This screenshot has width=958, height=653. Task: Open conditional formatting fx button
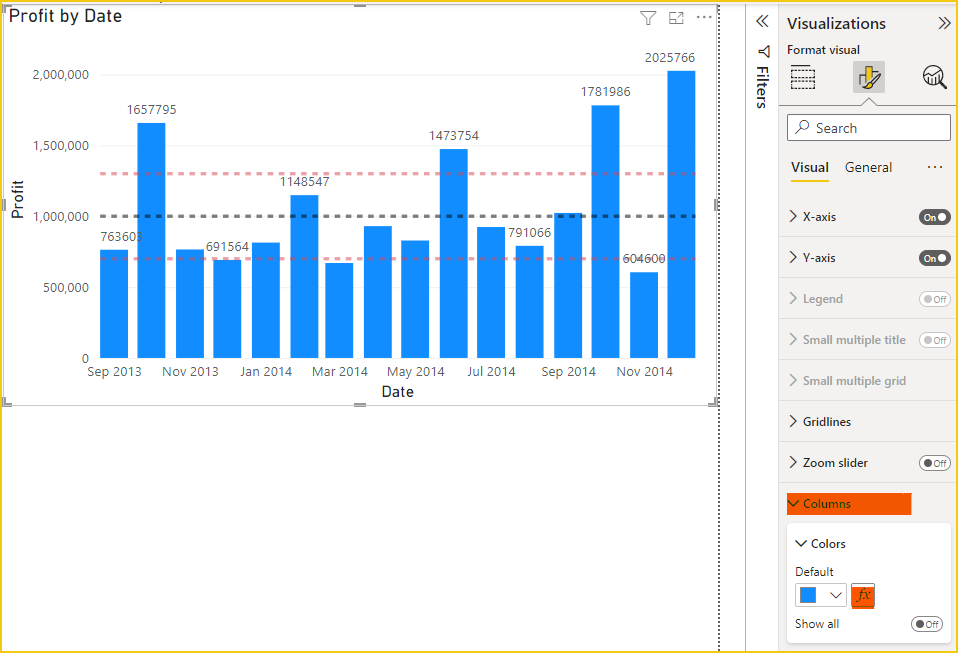click(x=863, y=596)
